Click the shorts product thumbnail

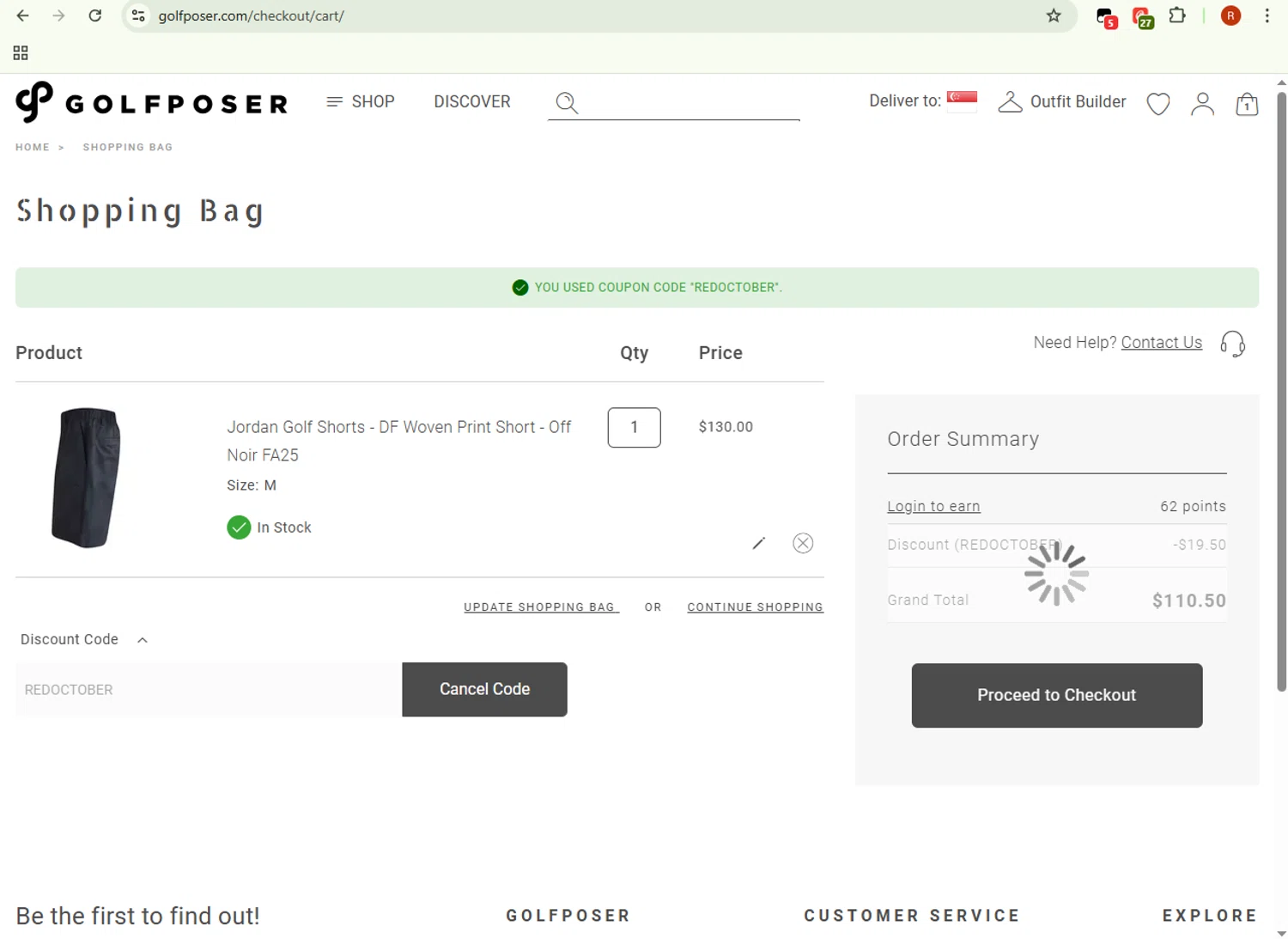click(86, 478)
